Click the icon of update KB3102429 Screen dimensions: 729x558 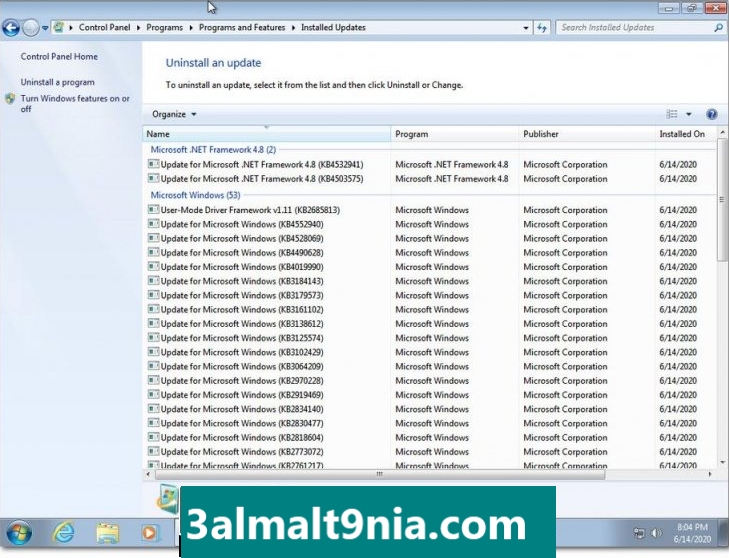pyautogui.click(x=153, y=352)
